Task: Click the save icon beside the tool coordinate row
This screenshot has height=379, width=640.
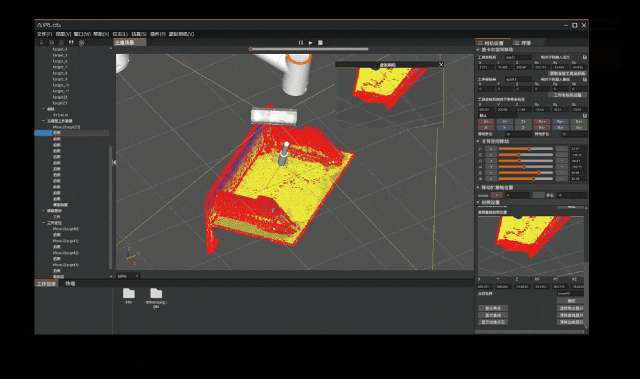Action: [584, 58]
